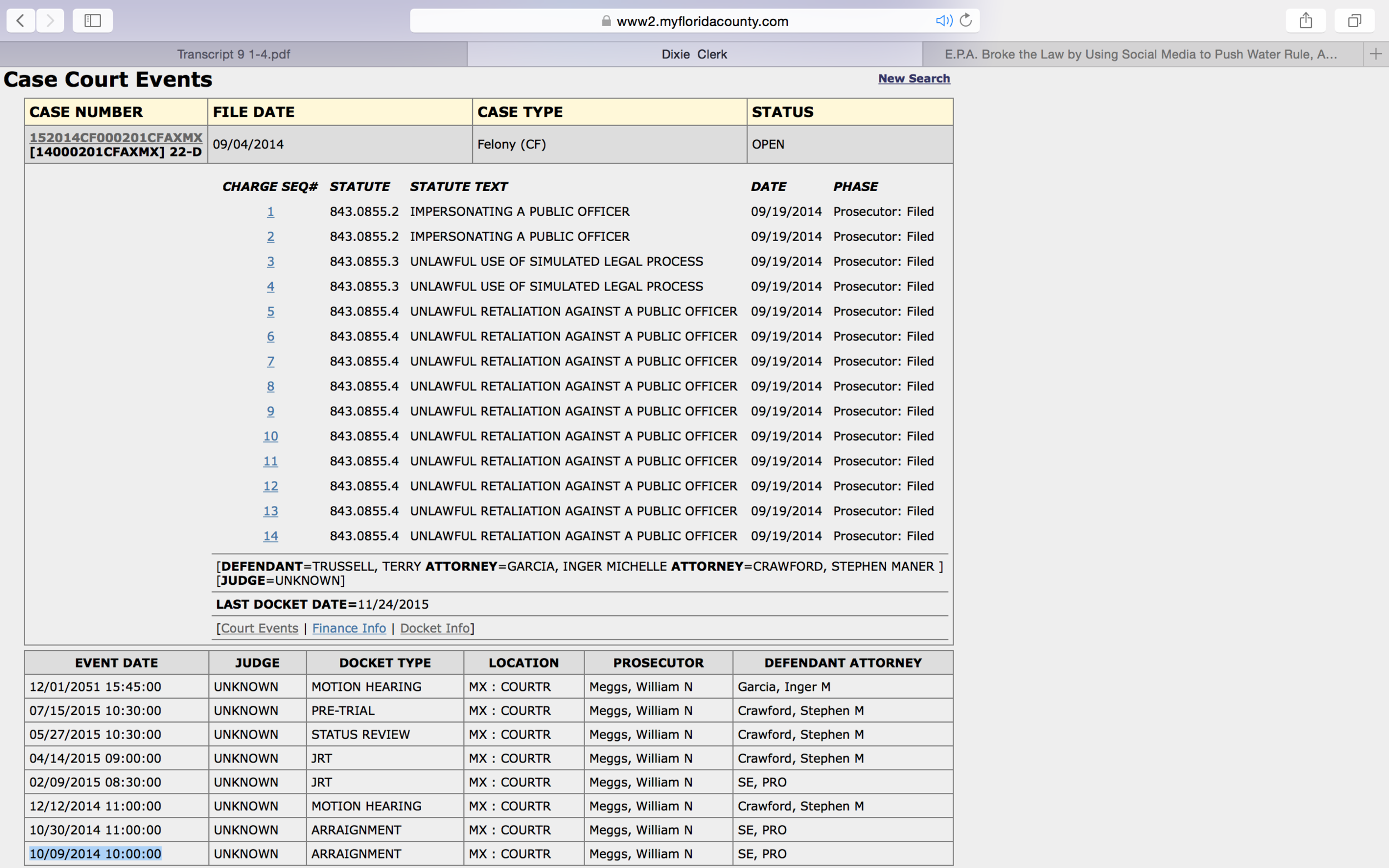Open charge sequence 4 link
This screenshot has height=868, width=1389.
coord(271,287)
